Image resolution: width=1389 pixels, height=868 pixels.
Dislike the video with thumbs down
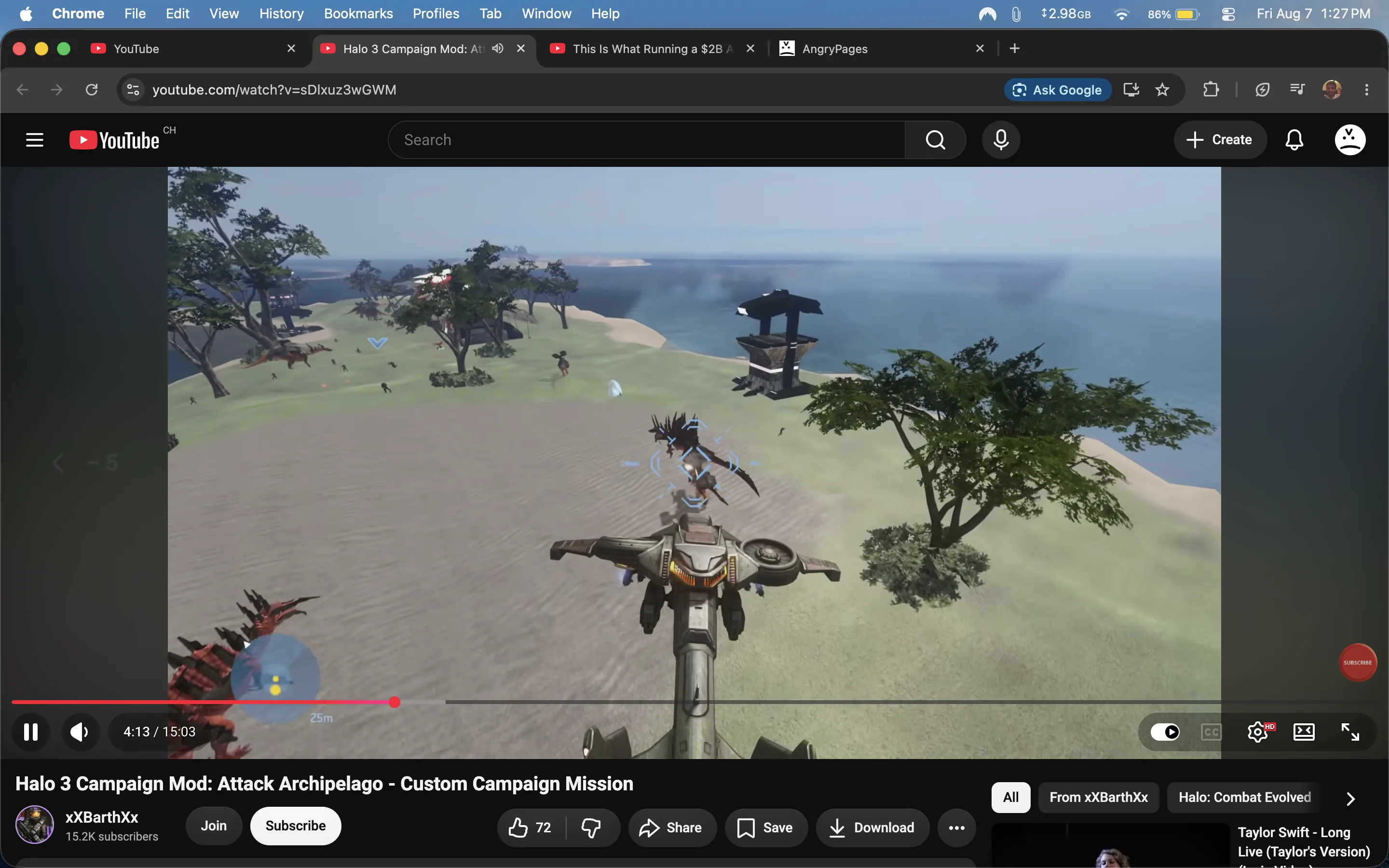[x=591, y=827]
